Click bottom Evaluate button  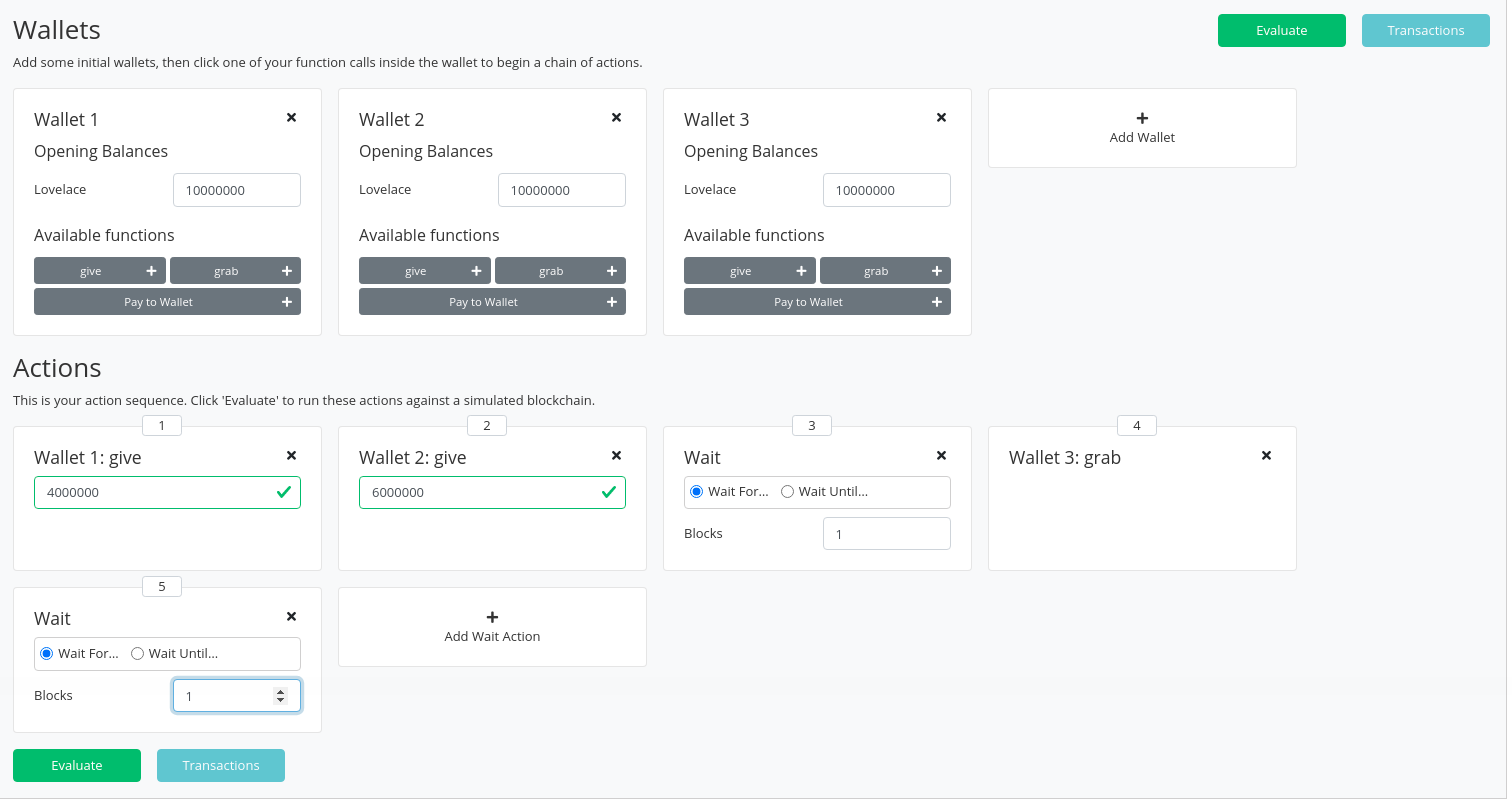pos(77,766)
